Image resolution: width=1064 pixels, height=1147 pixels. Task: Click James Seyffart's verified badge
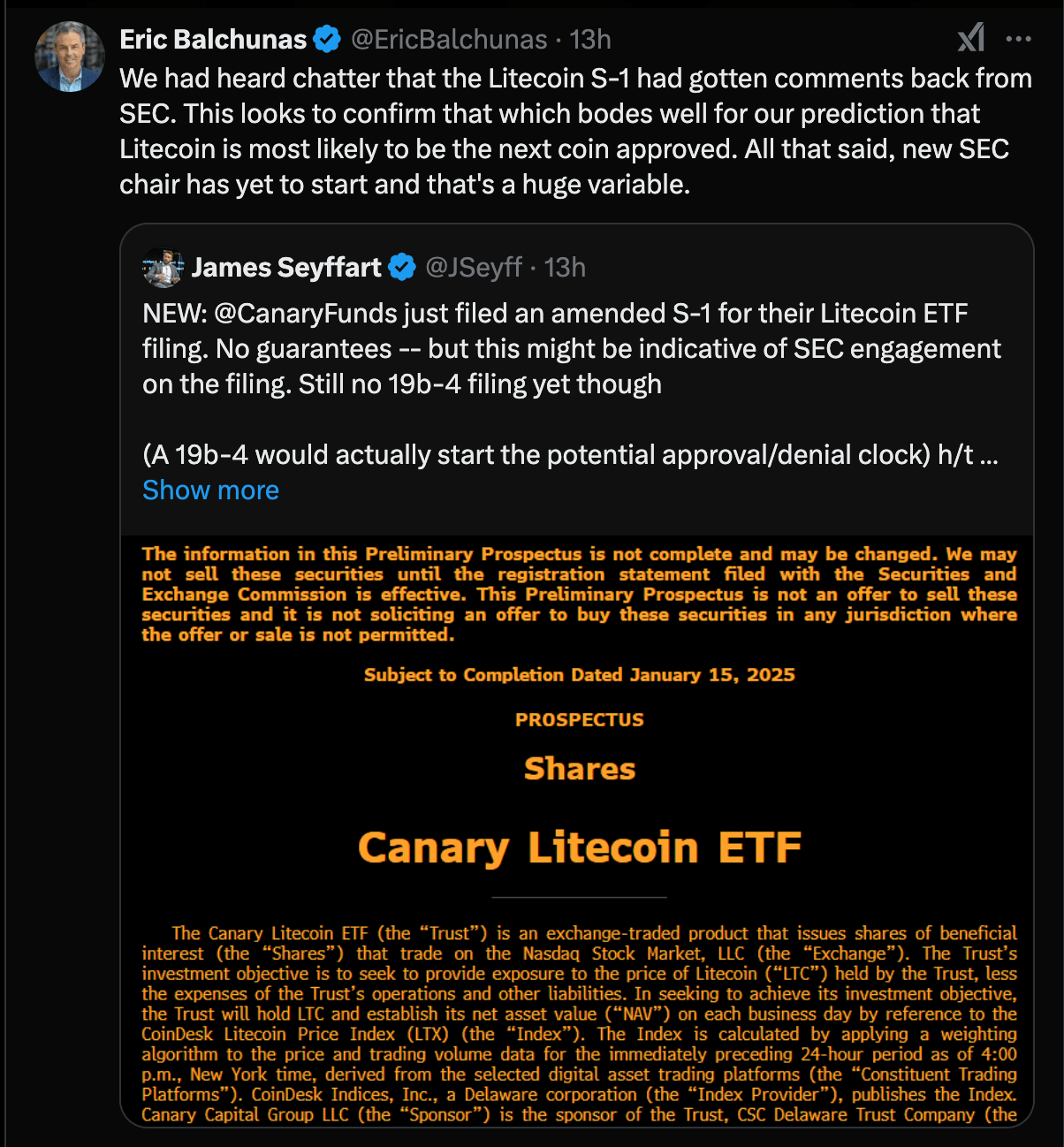click(x=402, y=268)
